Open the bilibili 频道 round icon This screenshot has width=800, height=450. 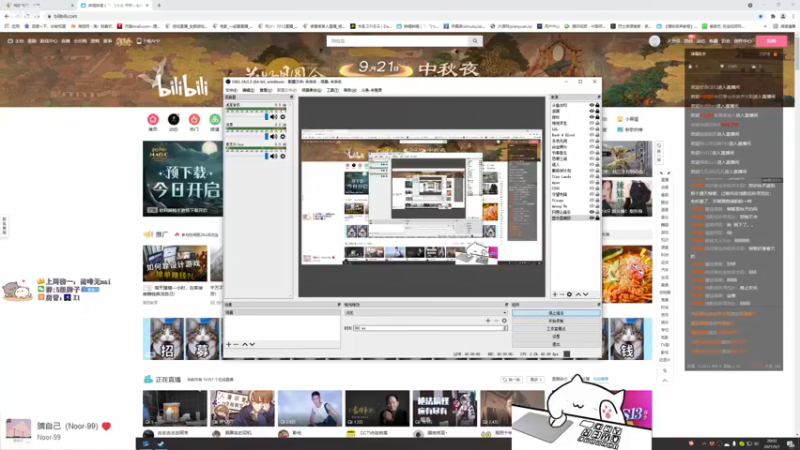215,119
